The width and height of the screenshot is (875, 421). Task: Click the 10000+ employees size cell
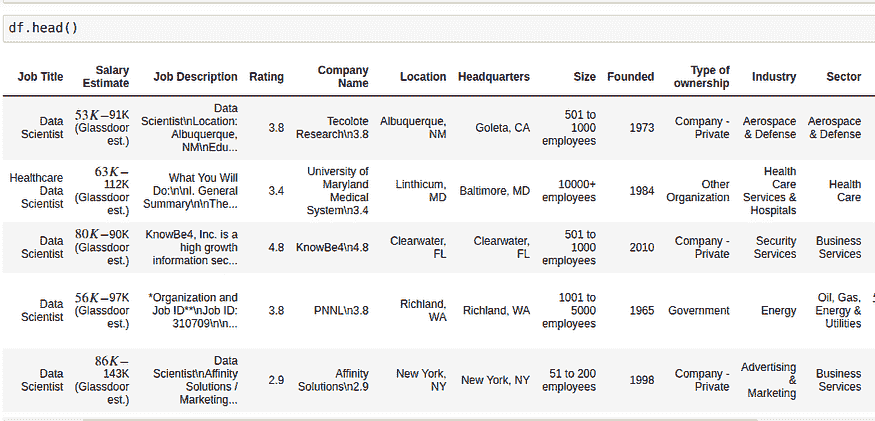pos(568,190)
